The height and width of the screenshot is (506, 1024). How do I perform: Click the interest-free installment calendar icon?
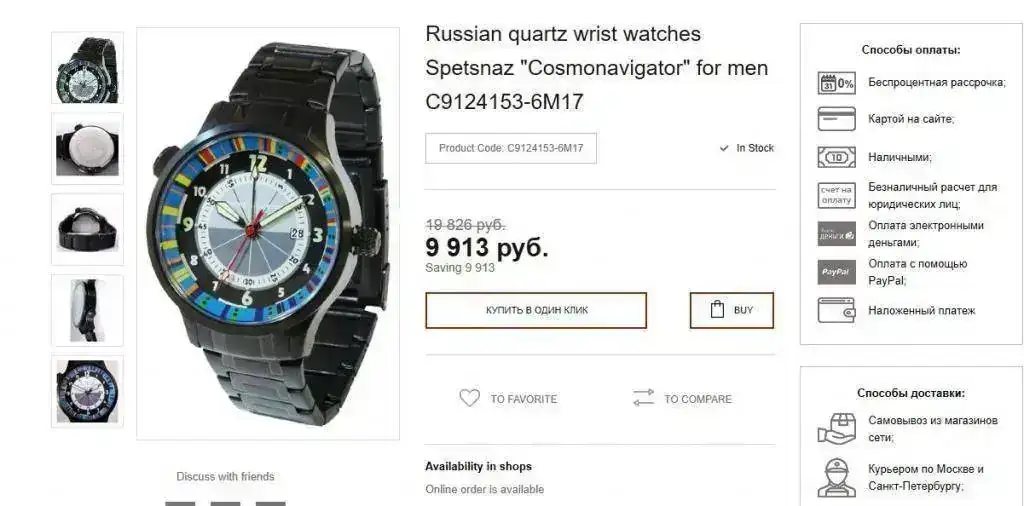click(x=837, y=83)
